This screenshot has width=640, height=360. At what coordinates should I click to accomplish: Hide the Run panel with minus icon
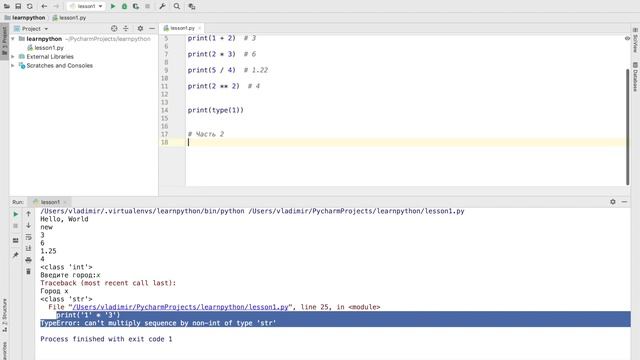[624, 202]
